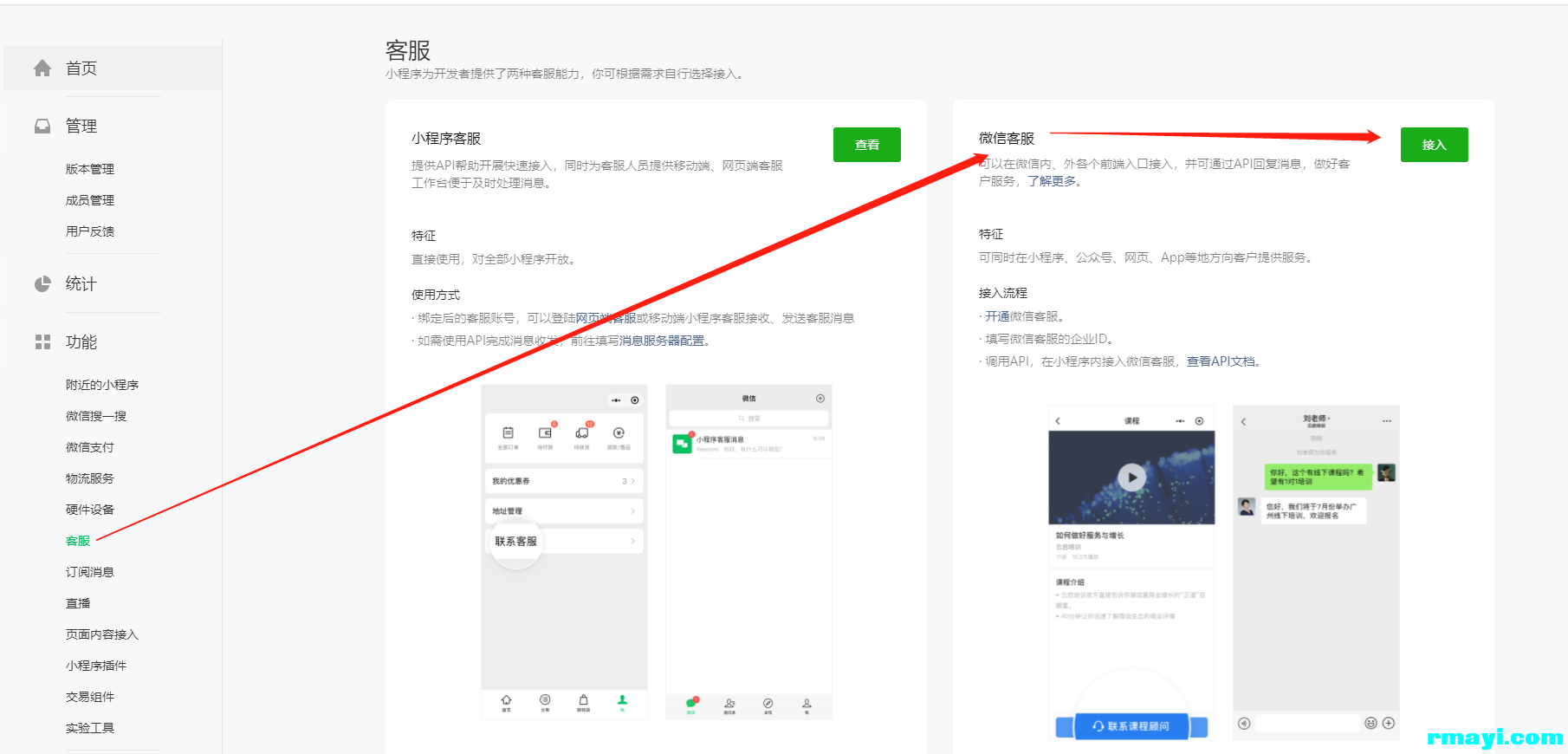Screen dimensions: 1568x754
Task: Select 微信搜一搜 in sidebar
Action: point(96,416)
